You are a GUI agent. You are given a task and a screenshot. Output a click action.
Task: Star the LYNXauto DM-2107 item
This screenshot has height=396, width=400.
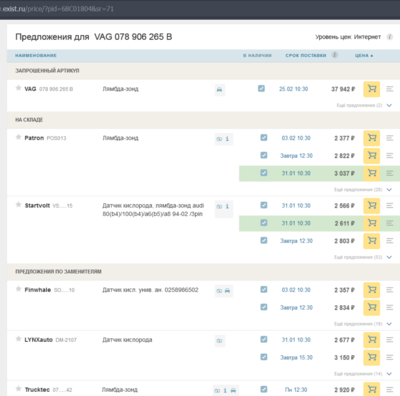pyautogui.click(x=18, y=339)
